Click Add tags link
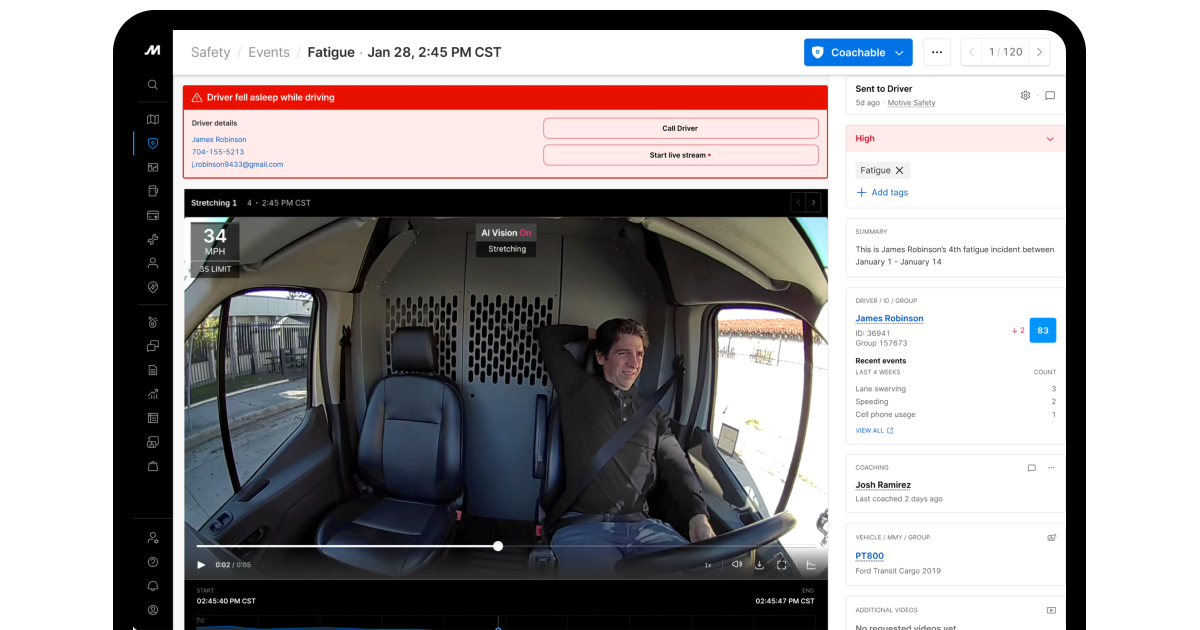Screen dimensions: 1200x630 coord(882,193)
